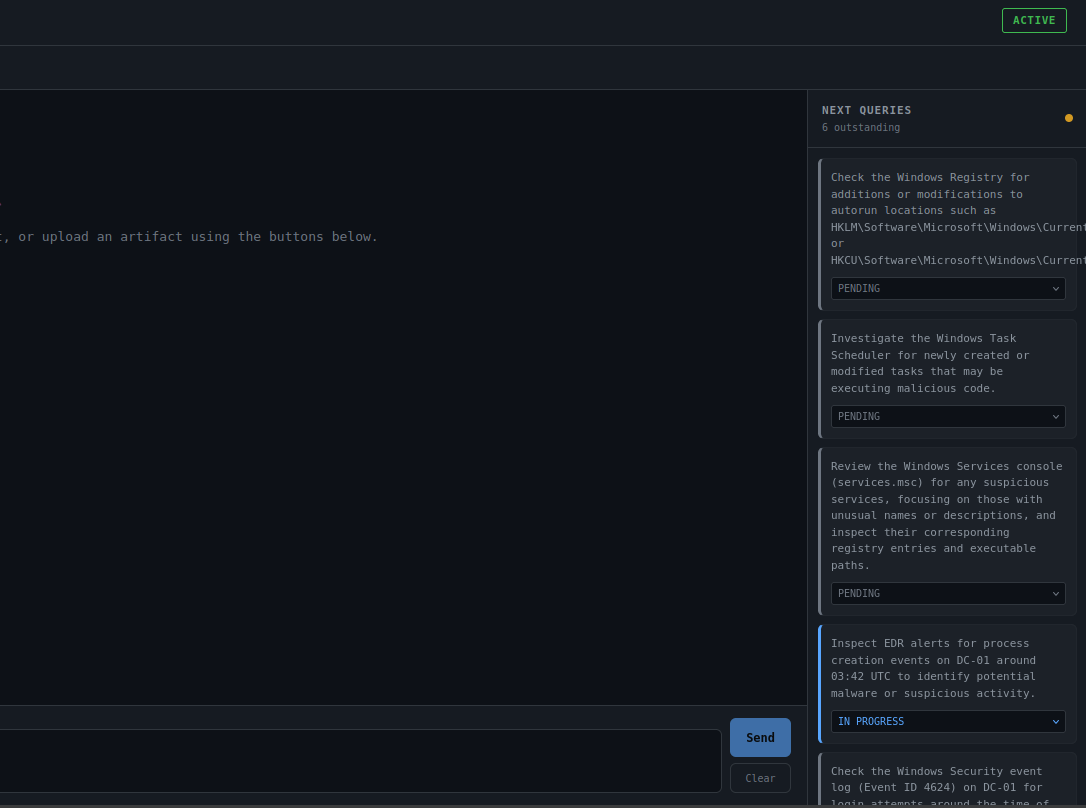1086x808 pixels.
Task: Click the orange status dot beside Next Queries
Action: [1068, 118]
